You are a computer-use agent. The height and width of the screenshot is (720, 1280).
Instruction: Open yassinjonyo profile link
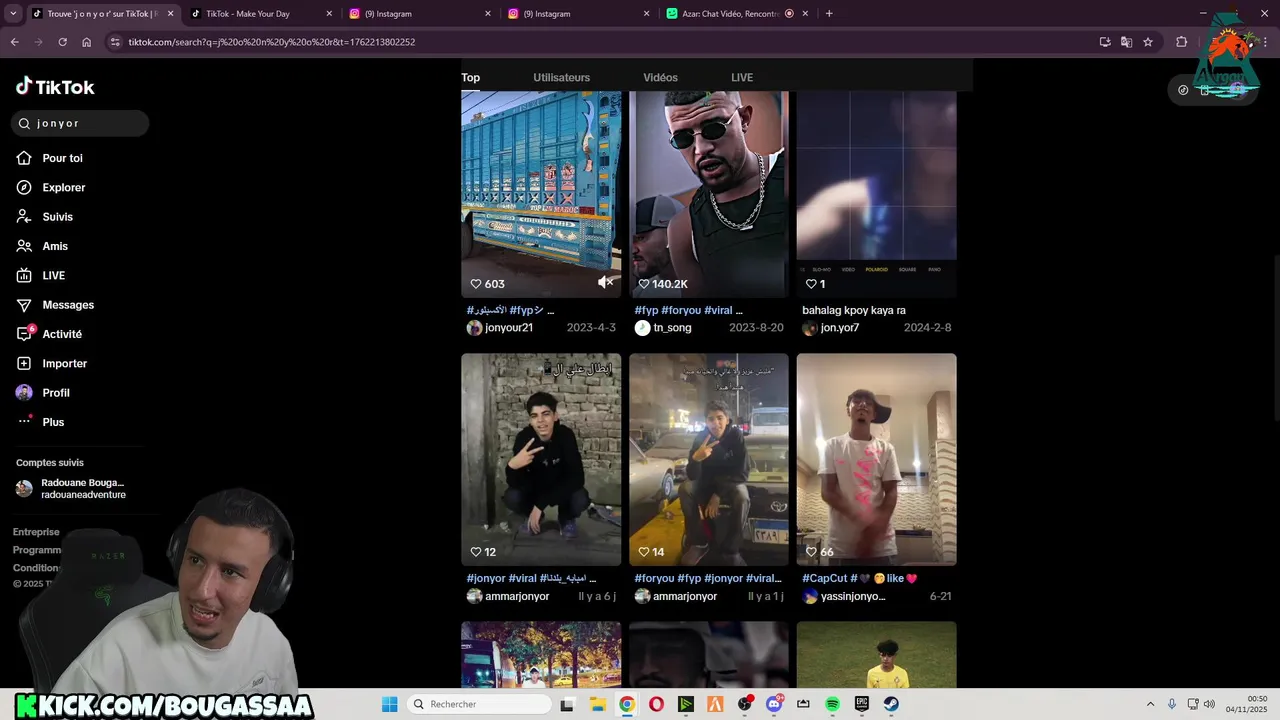coord(853,596)
